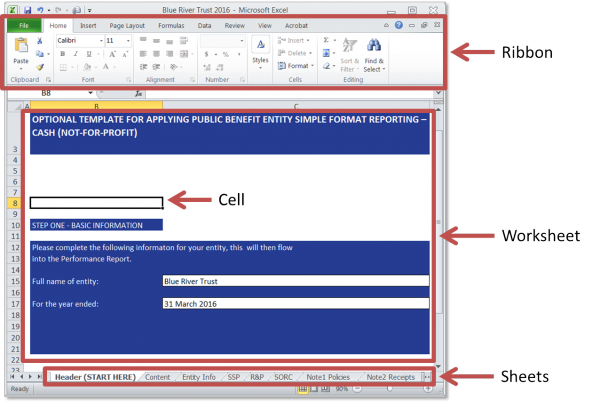Click the Accounting Number Format dollar icon

click(x=207, y=54)
